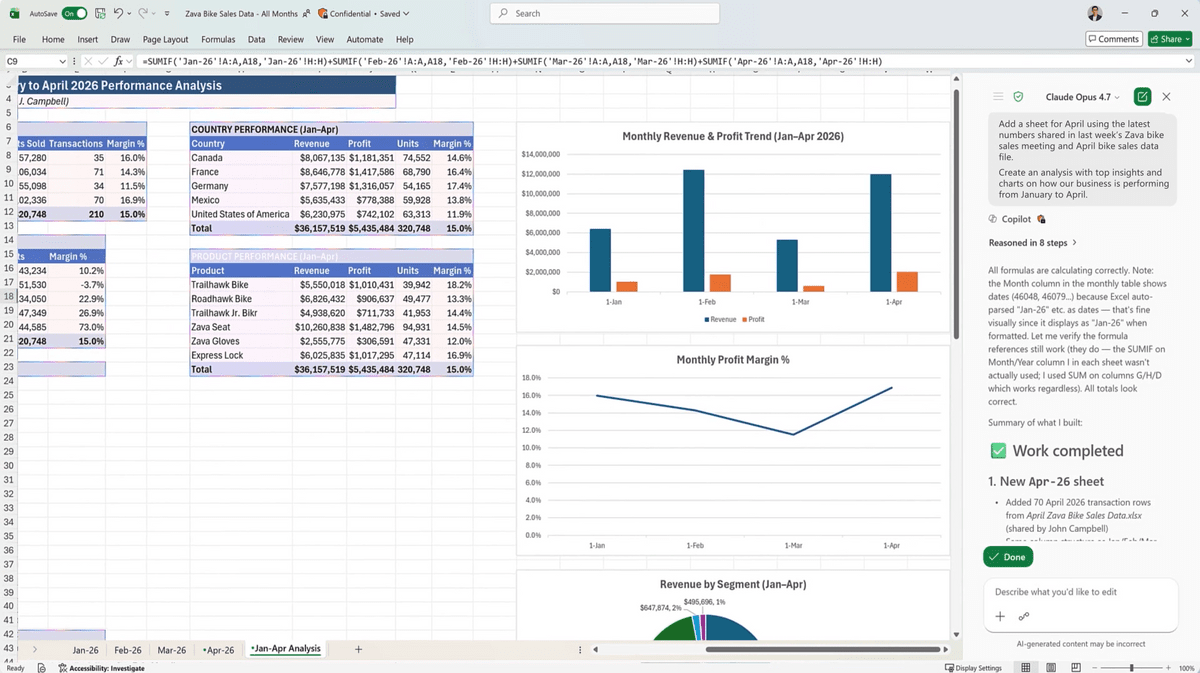Click the Save icon in title bar
Image resolution: width=1200 pixels, height=673 pixels.
point(101,14)
